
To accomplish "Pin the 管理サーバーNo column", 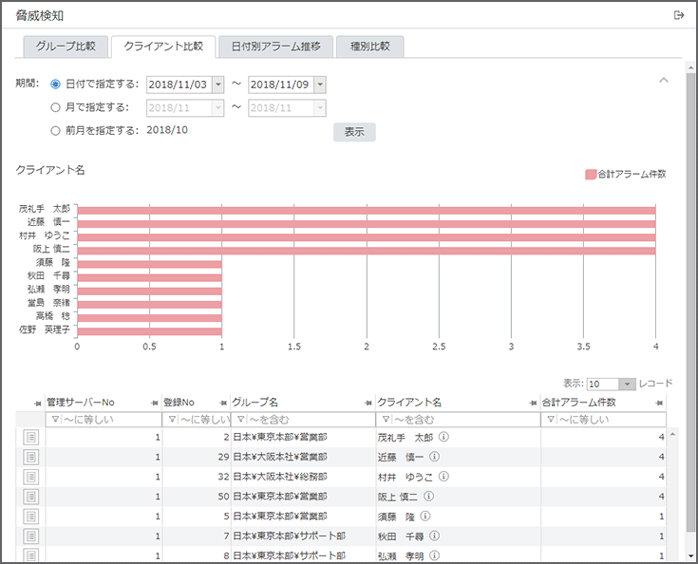I will coord(154,403).
